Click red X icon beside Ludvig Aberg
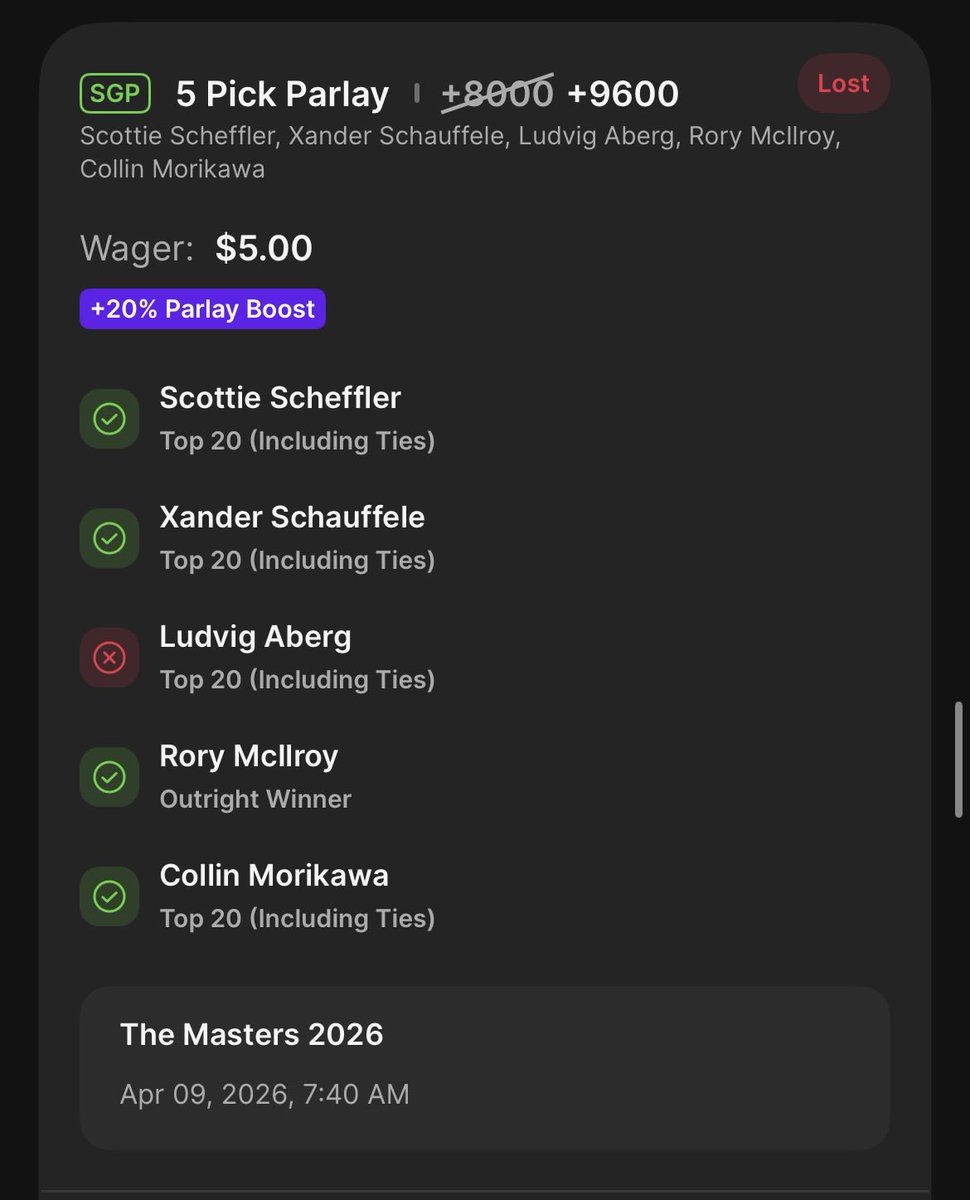The height and width of the screenshot is (1200, 970). pyautogui.click(x=109, y=658)
